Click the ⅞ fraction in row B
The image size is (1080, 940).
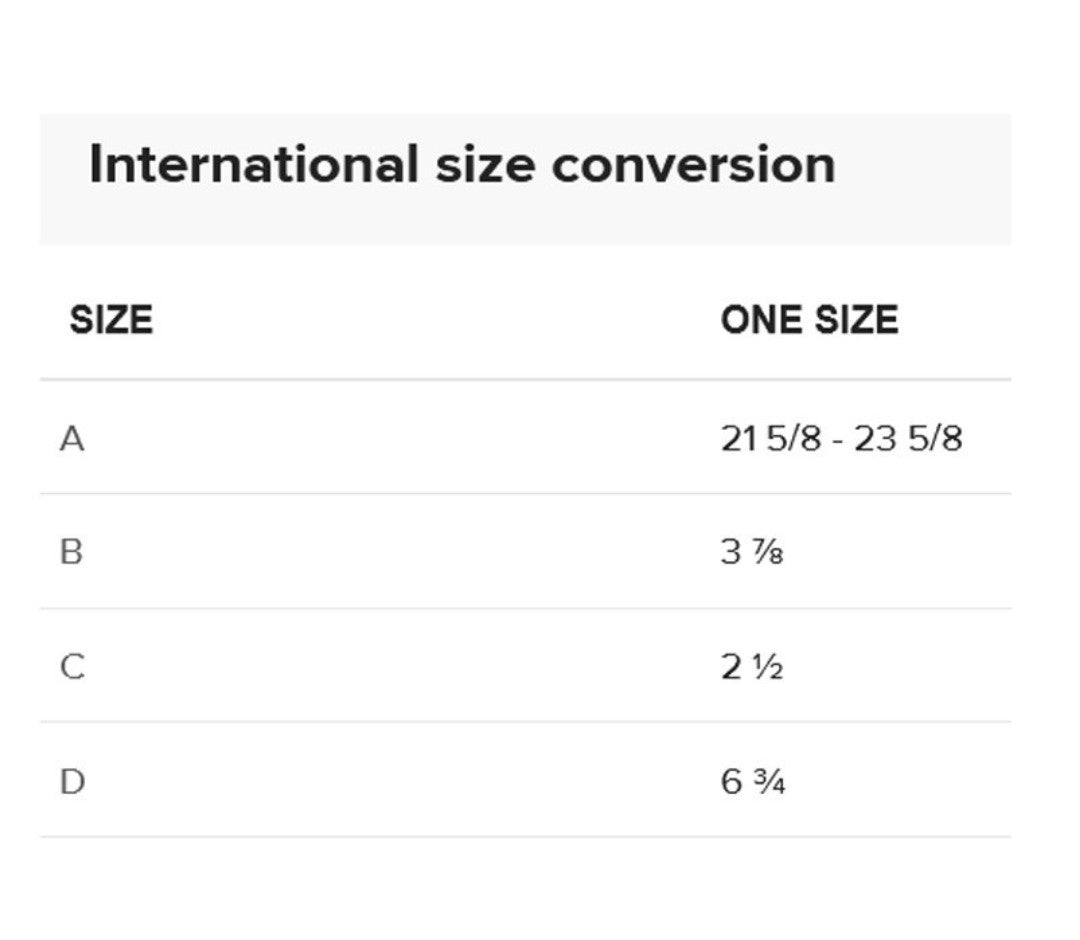(767, 553)
